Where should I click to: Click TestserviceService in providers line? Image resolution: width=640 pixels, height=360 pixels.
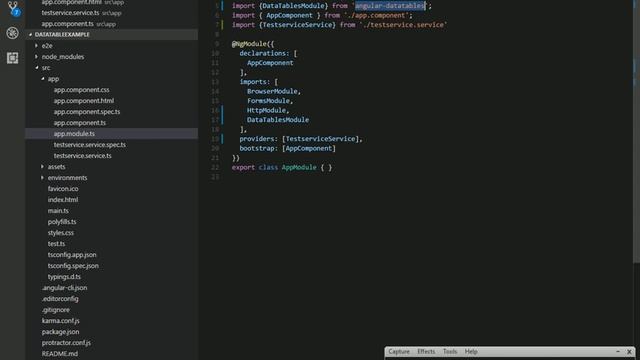click(320, 139)
